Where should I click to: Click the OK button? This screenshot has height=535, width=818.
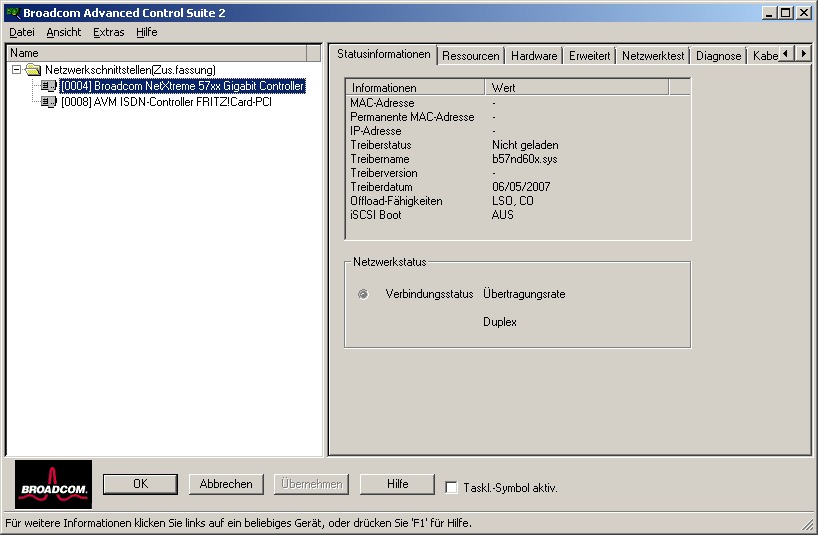coord(140,484)
